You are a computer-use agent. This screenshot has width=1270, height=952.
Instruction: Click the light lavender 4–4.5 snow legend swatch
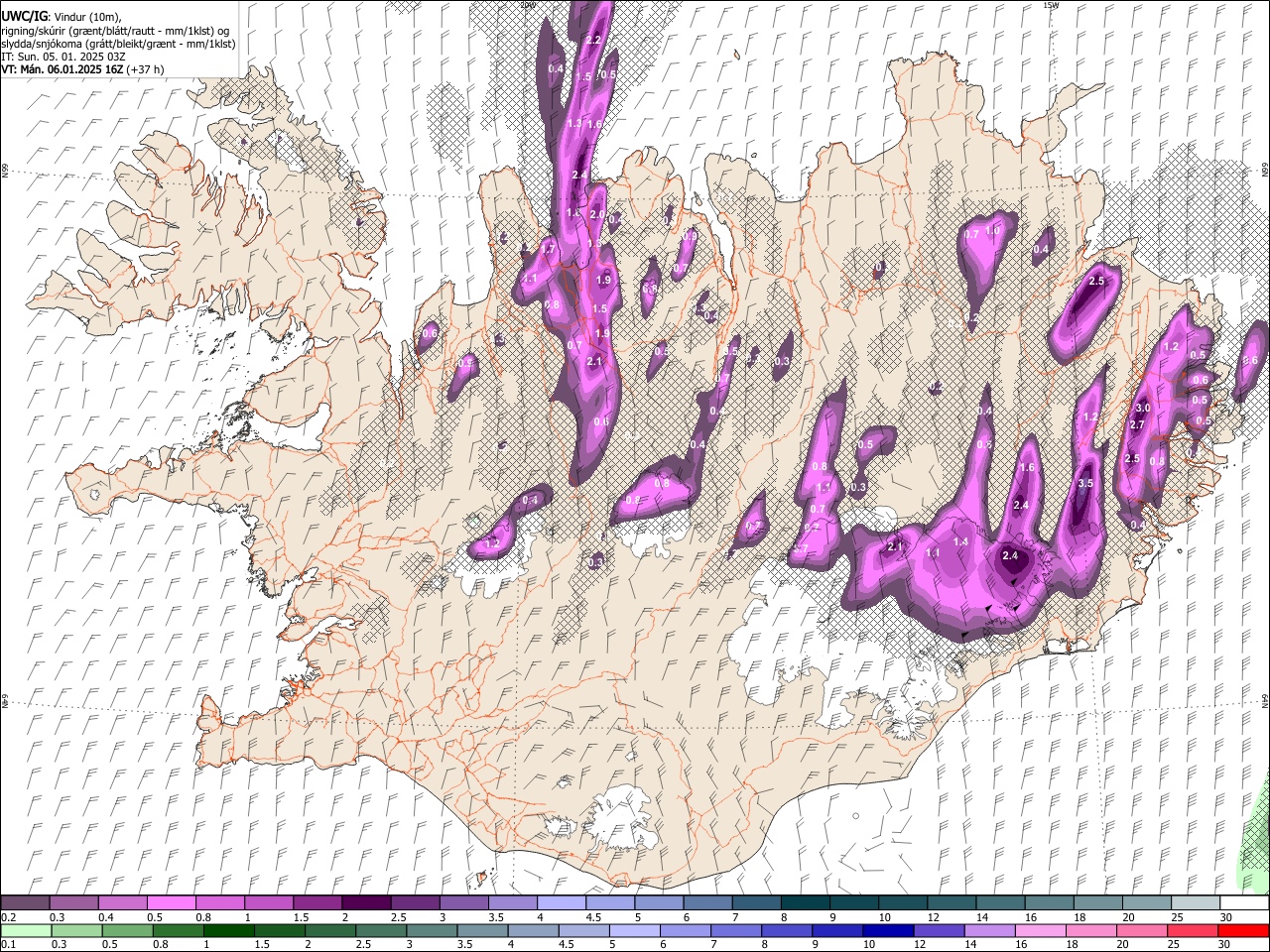[562, 903]
